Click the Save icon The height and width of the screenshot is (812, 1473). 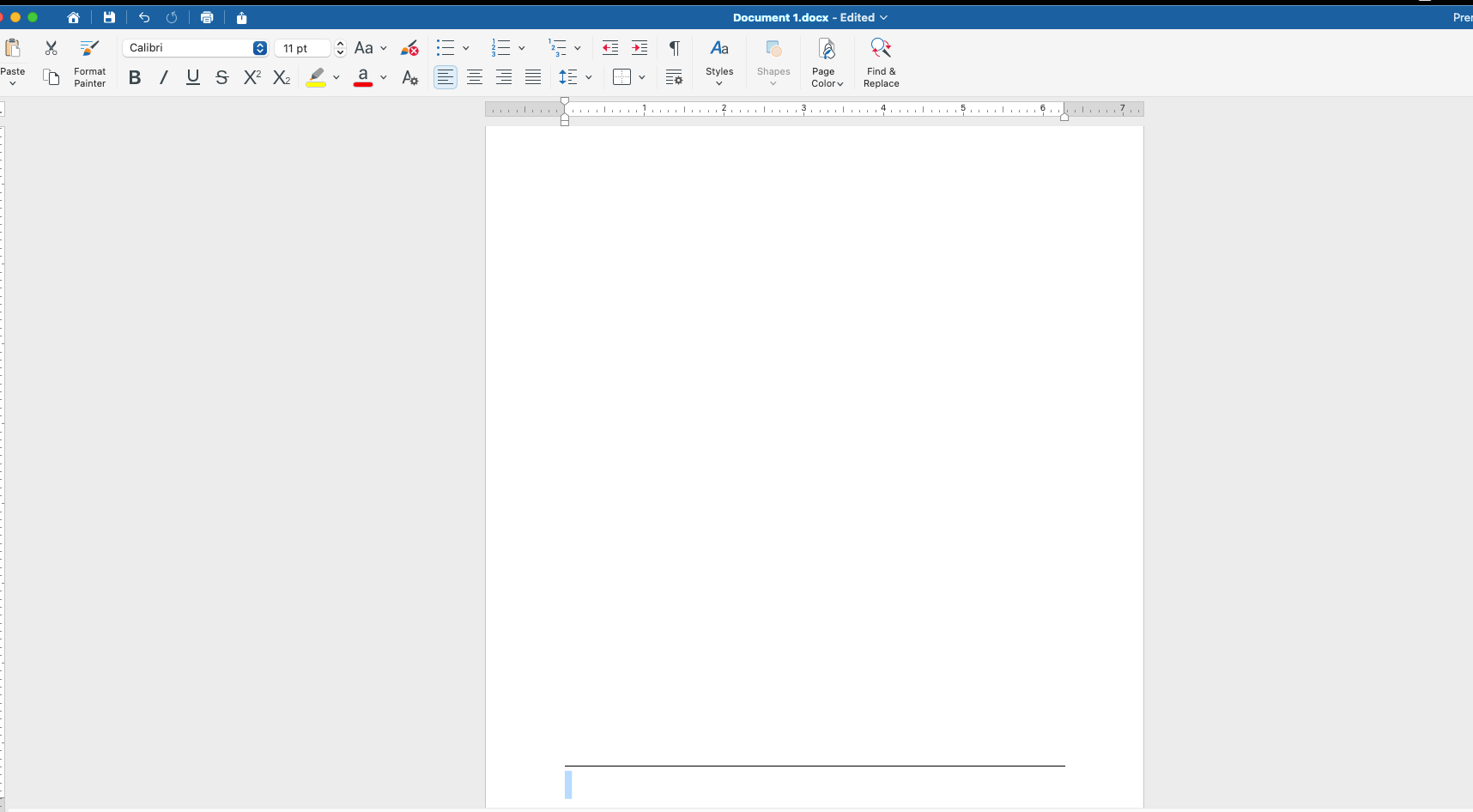point(109,17)
